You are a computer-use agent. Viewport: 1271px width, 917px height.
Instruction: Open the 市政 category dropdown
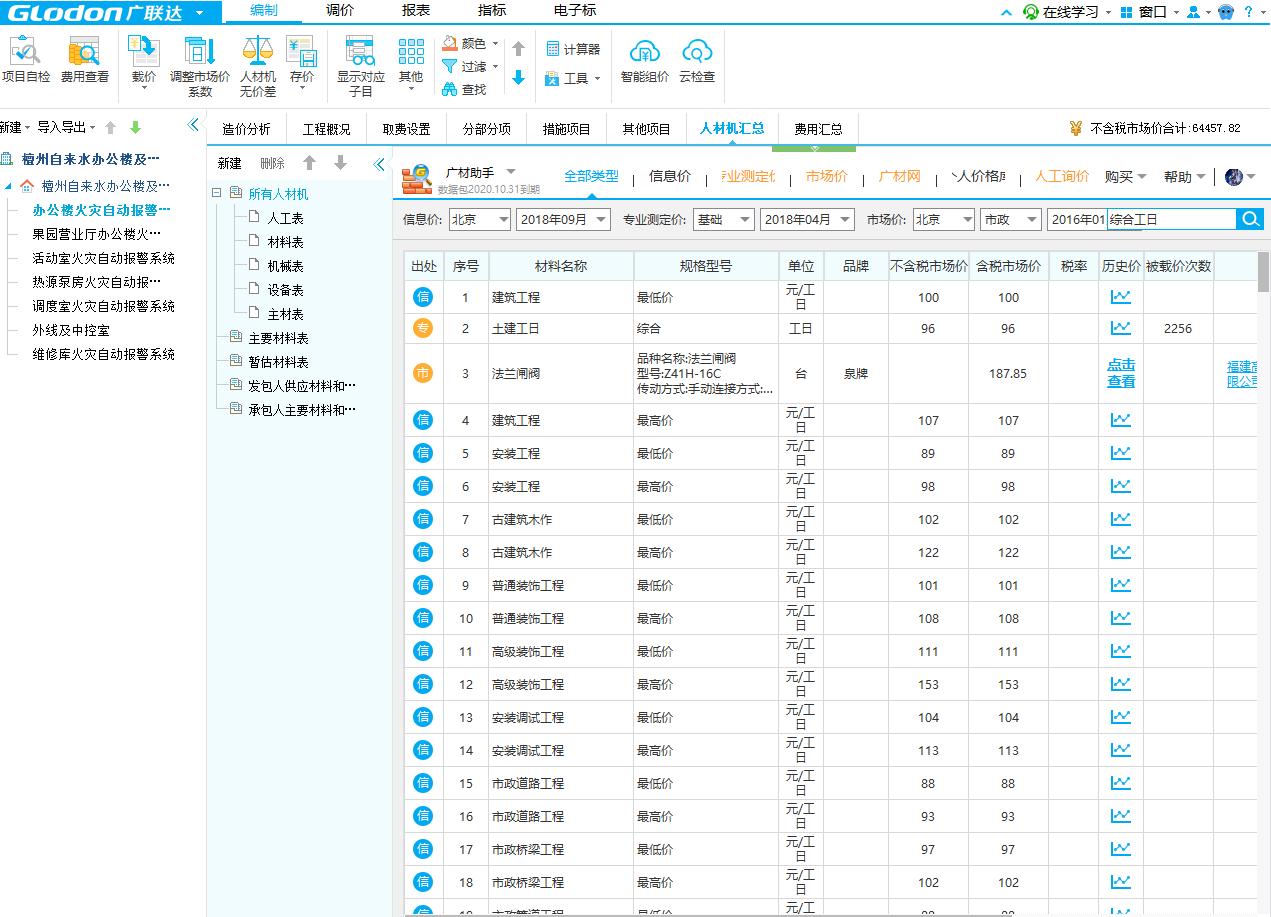1010,220
